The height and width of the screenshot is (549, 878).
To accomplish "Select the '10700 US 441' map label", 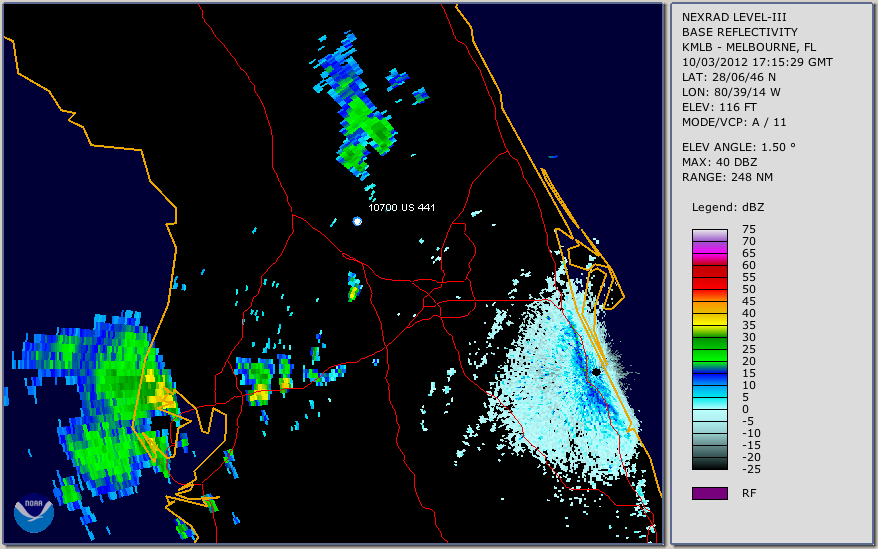I will pos(401,207).
